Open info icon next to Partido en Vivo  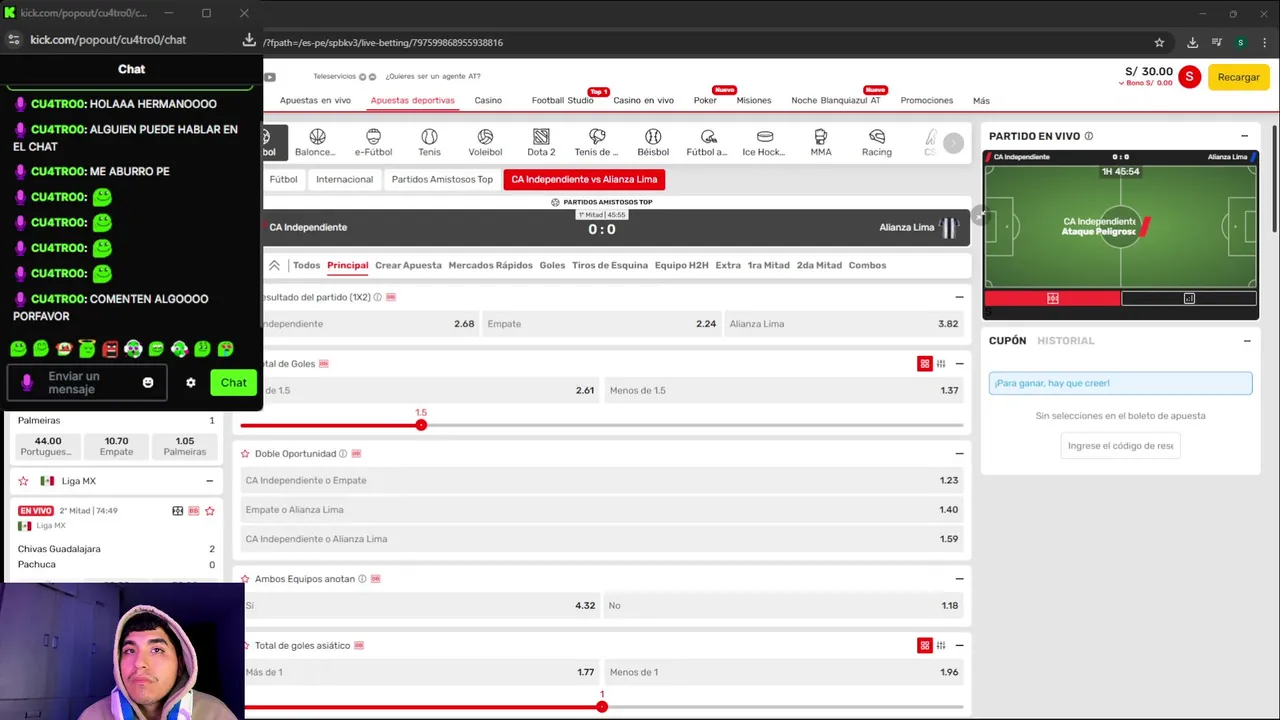pyautogui.click(x=1089, y=136)
